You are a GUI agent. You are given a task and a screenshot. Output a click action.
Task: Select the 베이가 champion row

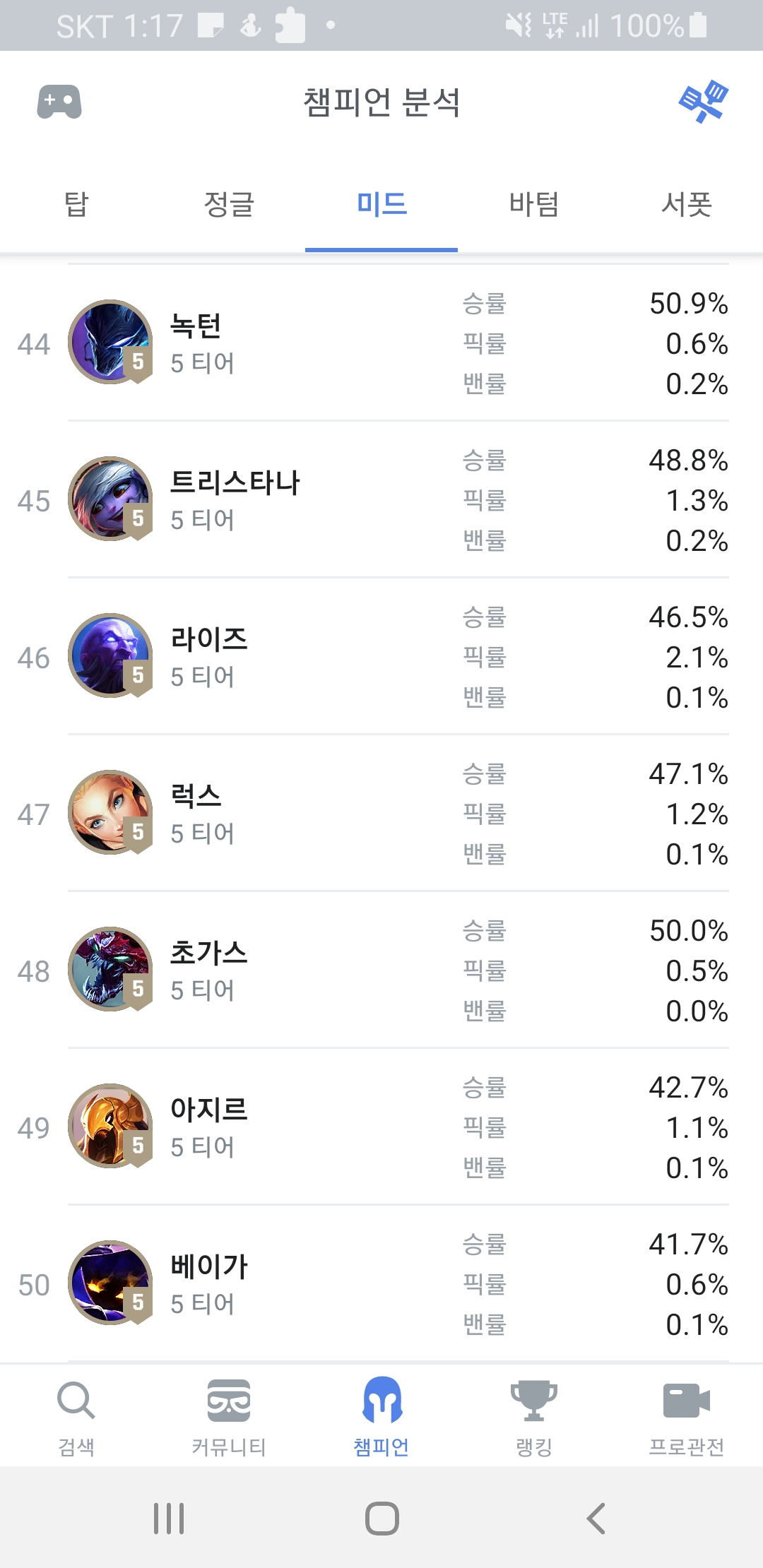[x=381, y=1283]
